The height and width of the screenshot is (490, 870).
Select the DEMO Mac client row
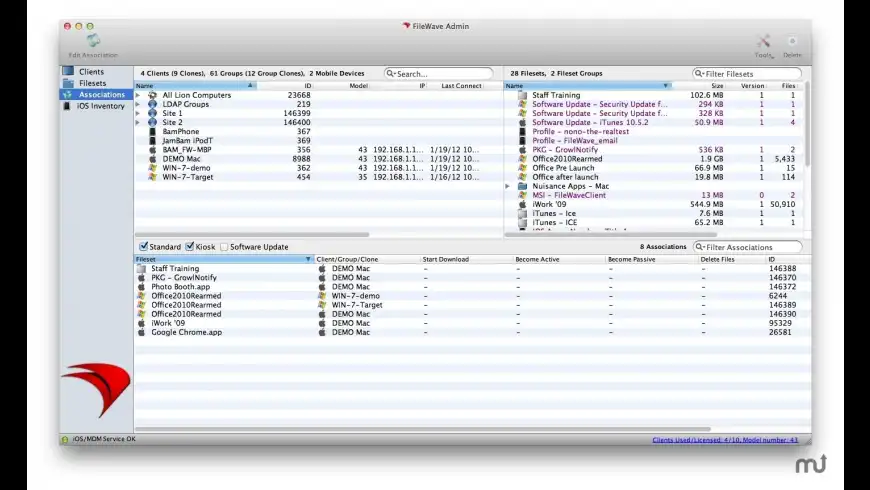click(318, 159)
